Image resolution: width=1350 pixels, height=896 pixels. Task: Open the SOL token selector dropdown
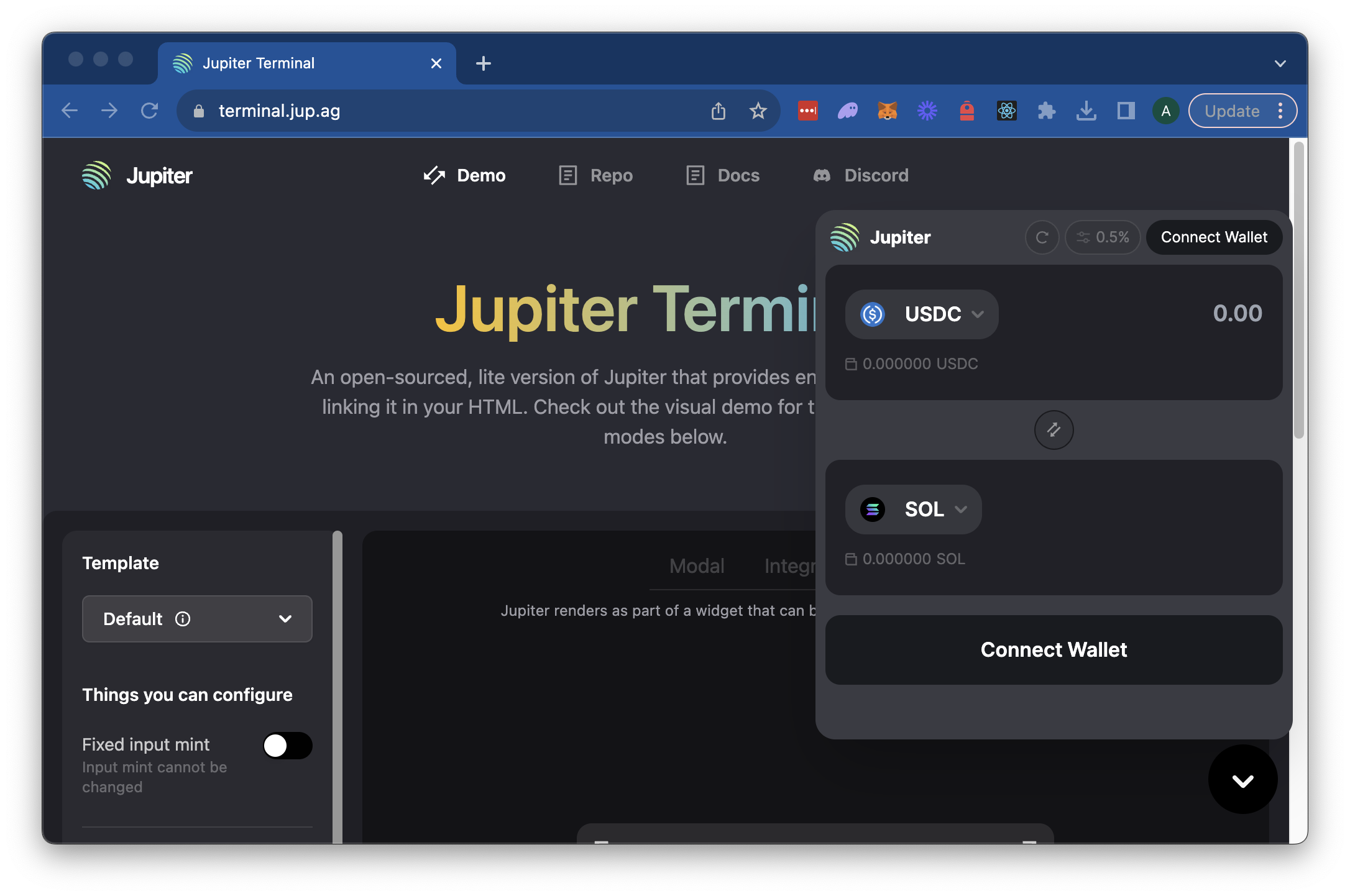(913, 509)
